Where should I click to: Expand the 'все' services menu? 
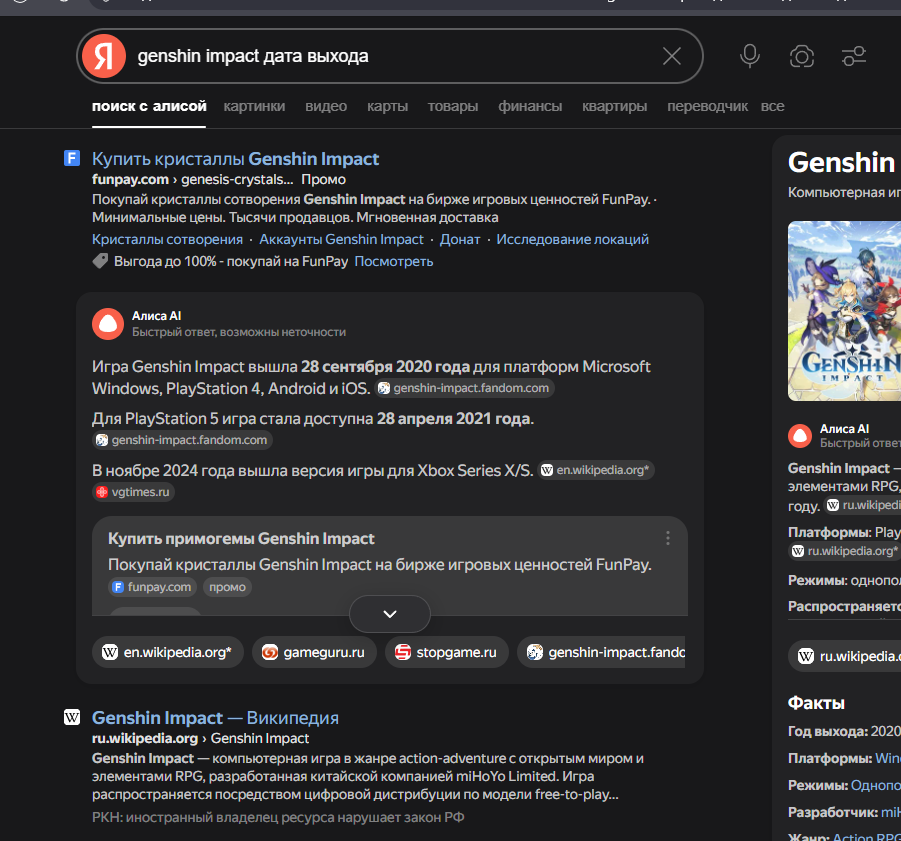[x=772, y=106]
